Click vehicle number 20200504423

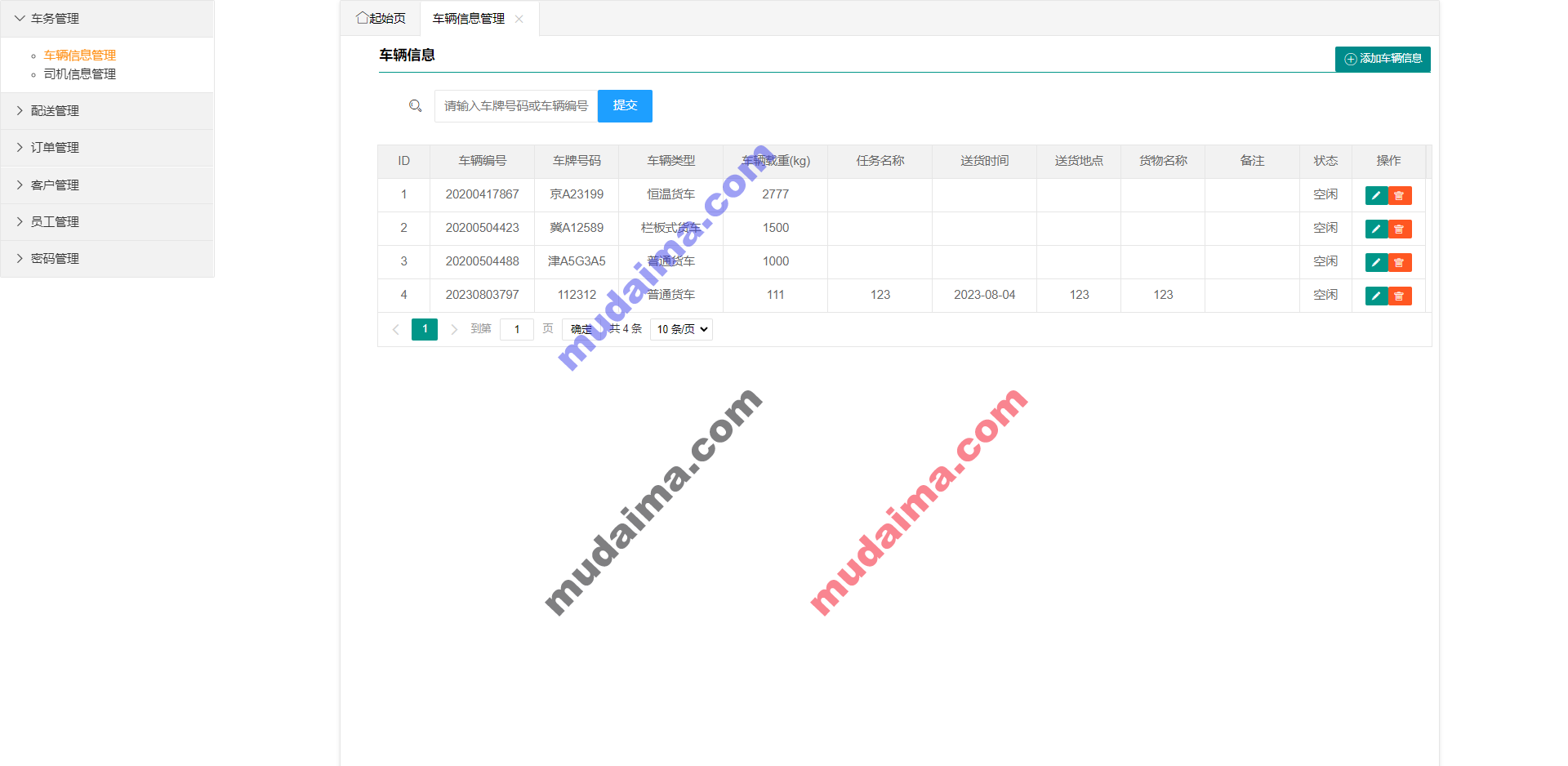[482, 228]
